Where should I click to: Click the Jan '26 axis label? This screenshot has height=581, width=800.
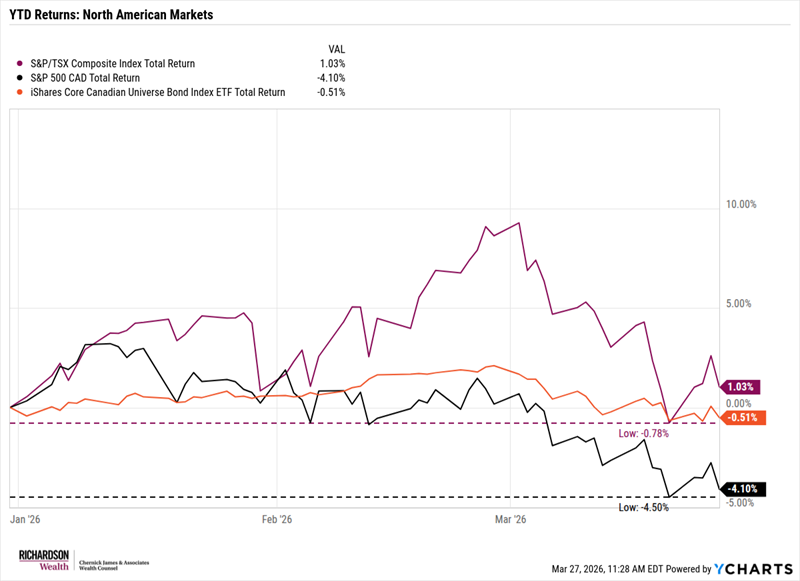(25, 519)
